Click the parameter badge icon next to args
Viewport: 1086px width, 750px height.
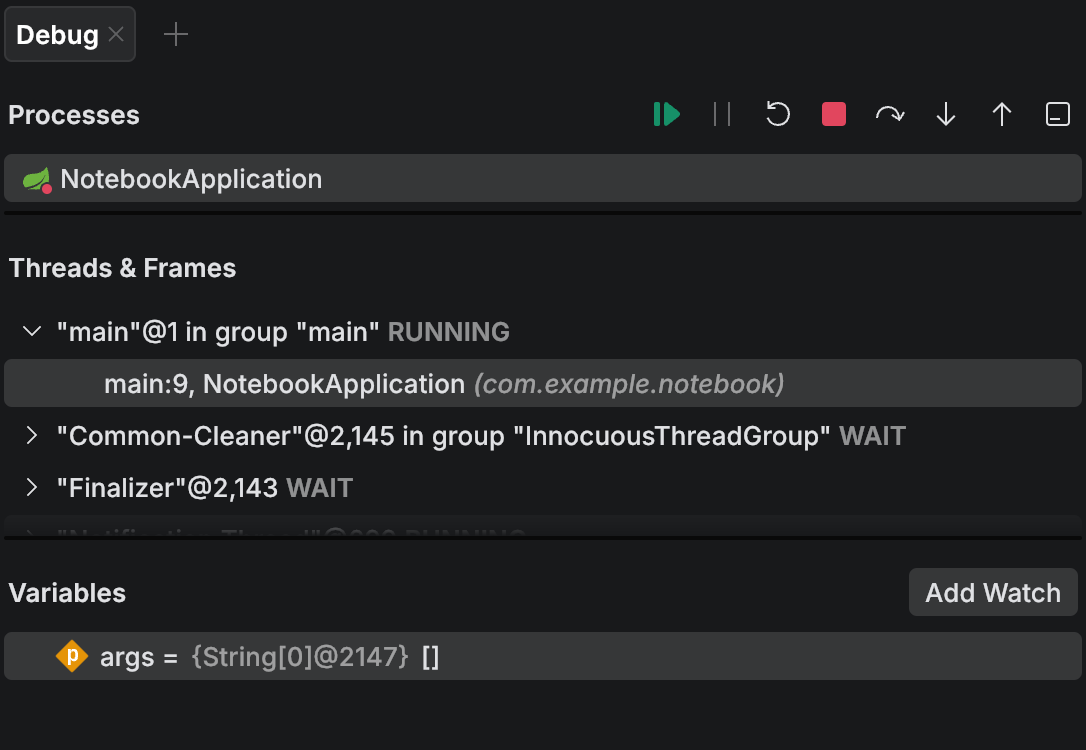72,657
